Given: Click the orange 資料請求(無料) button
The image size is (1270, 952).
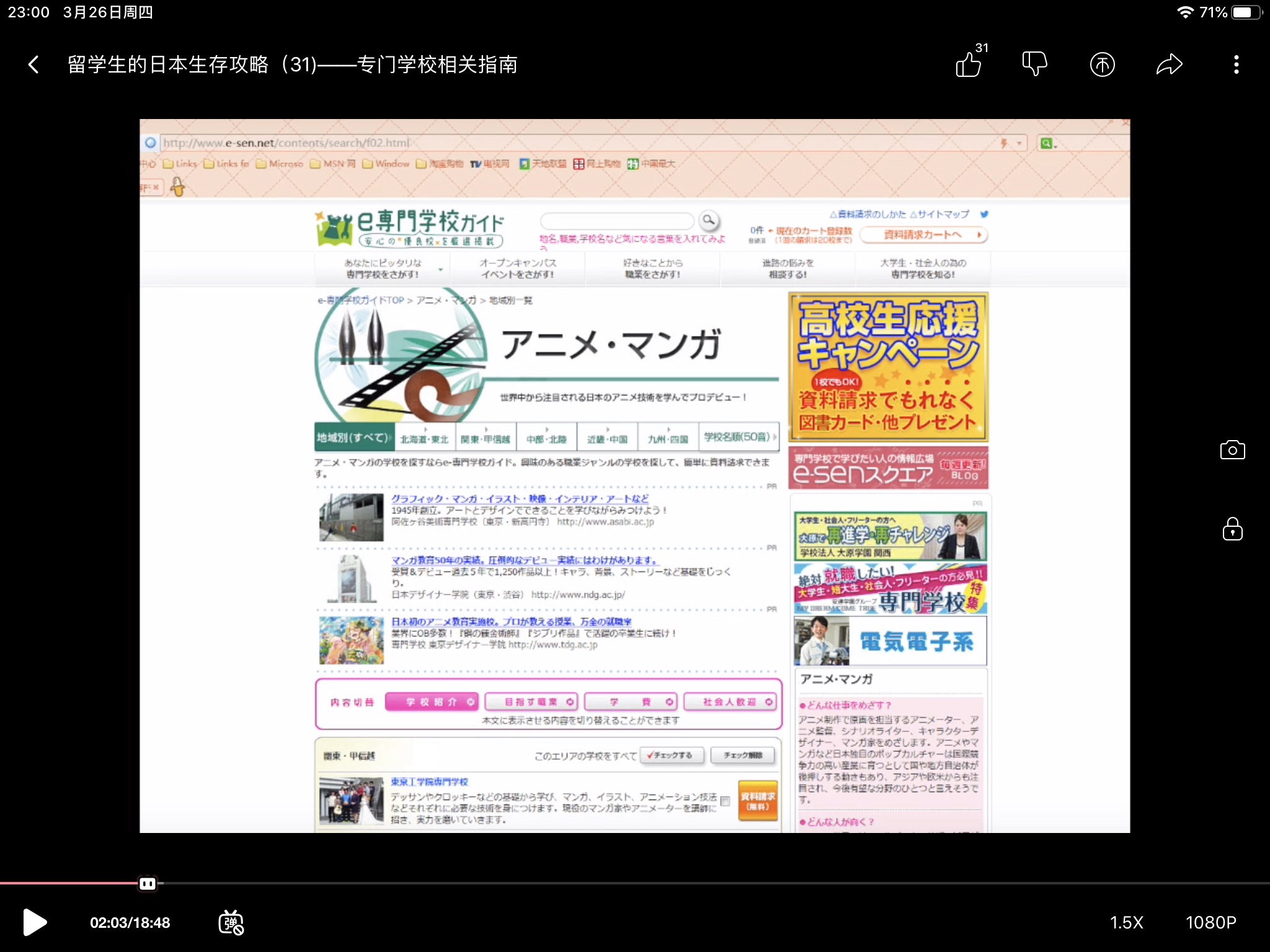Looking at the screenshot, I should 758,801.
